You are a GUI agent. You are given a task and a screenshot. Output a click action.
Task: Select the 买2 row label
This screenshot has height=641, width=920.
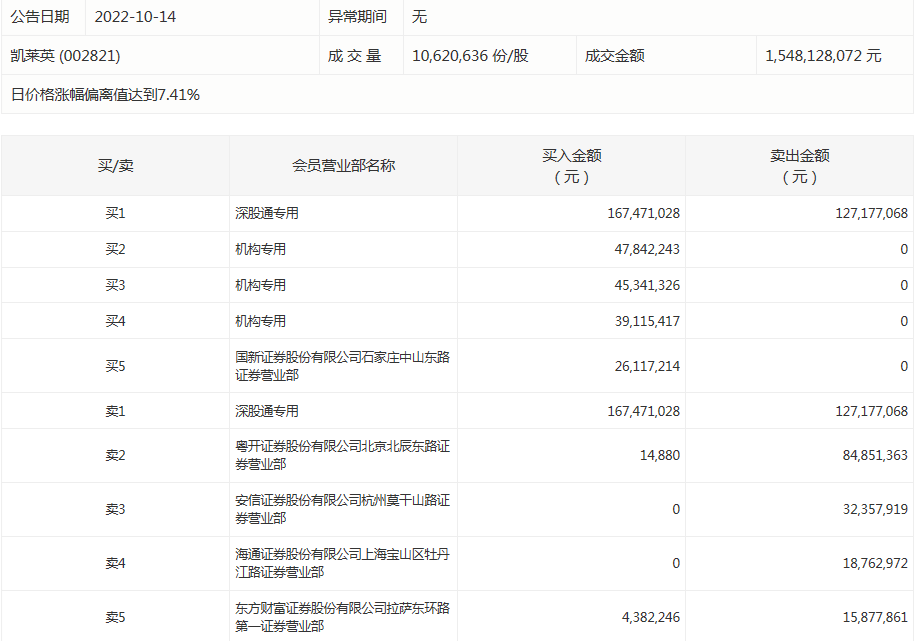click(116, 249)
